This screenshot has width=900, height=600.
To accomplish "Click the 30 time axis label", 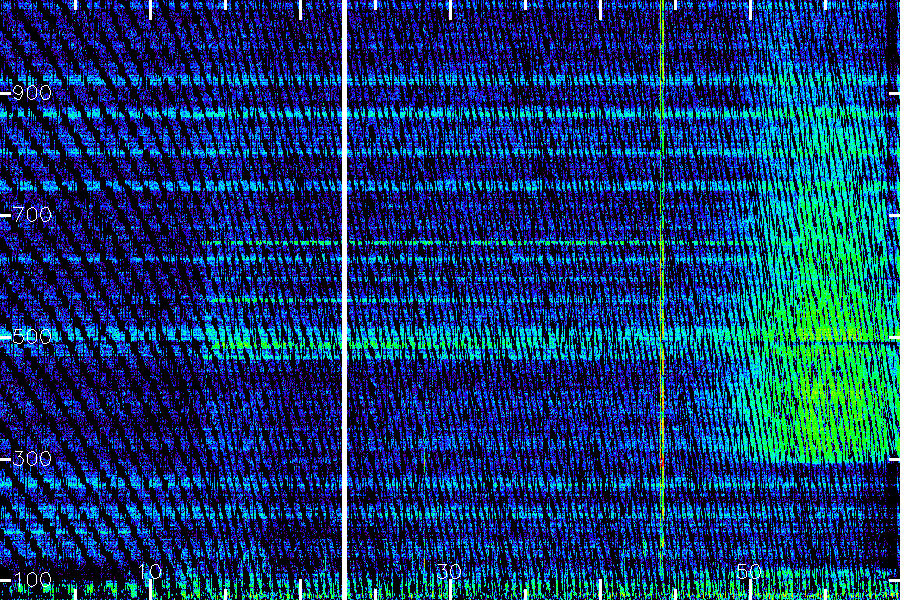I will (449, 571).
